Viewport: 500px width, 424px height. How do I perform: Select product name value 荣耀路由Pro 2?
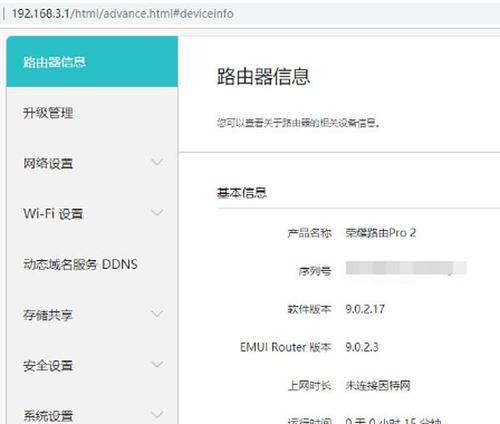(x=380, y=233)
